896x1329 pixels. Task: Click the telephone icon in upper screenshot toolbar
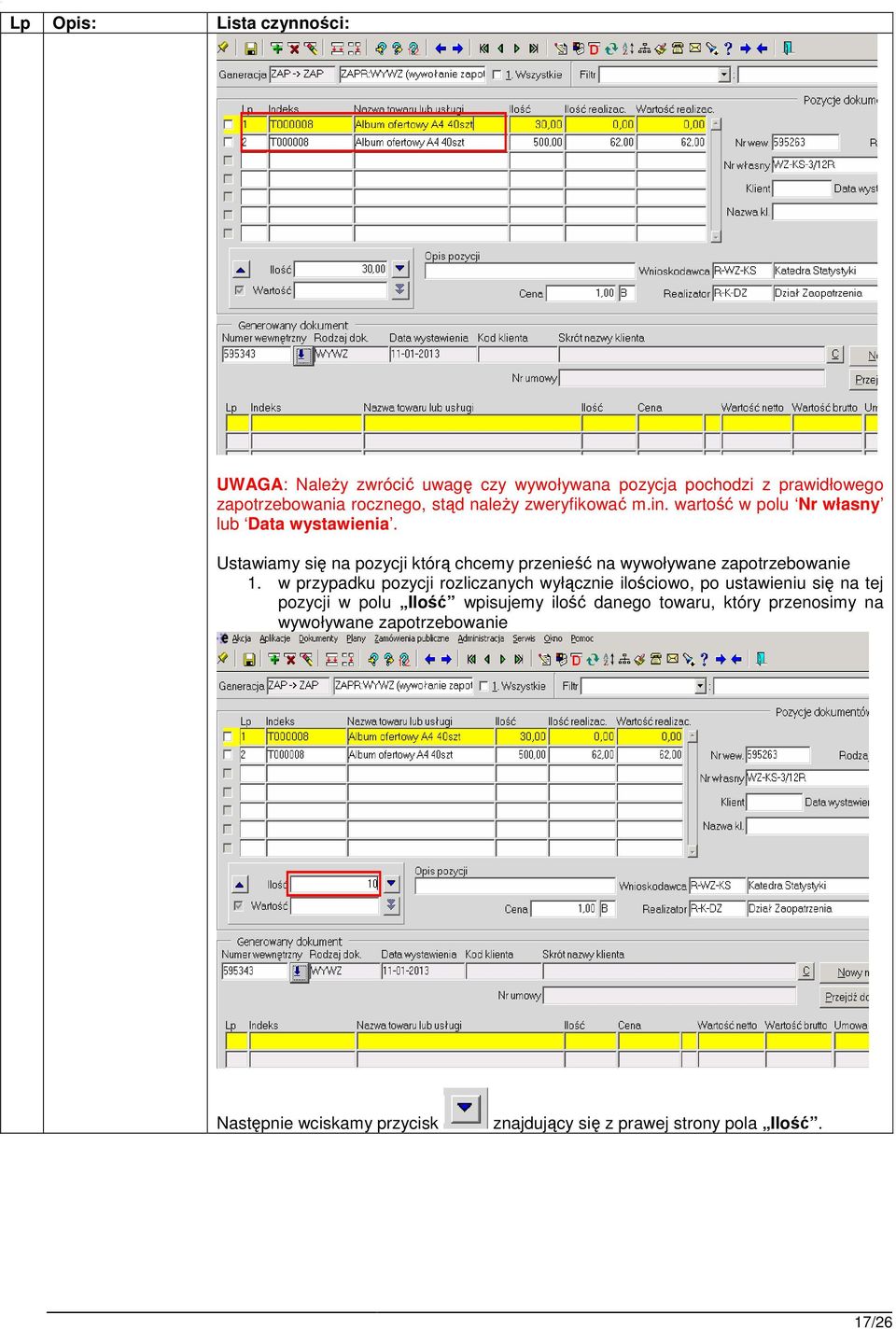click(x=678, y=49)
